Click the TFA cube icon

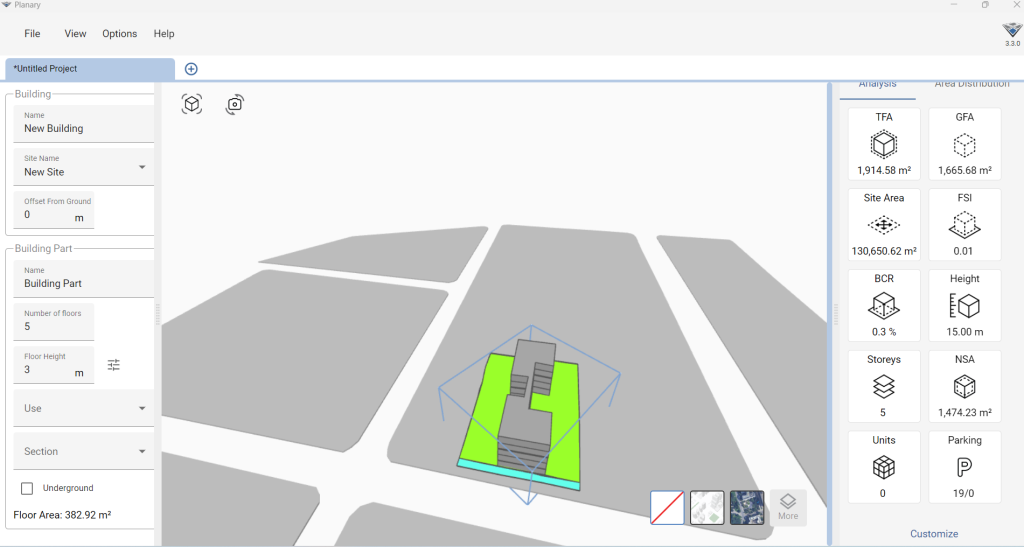(884, 144)
